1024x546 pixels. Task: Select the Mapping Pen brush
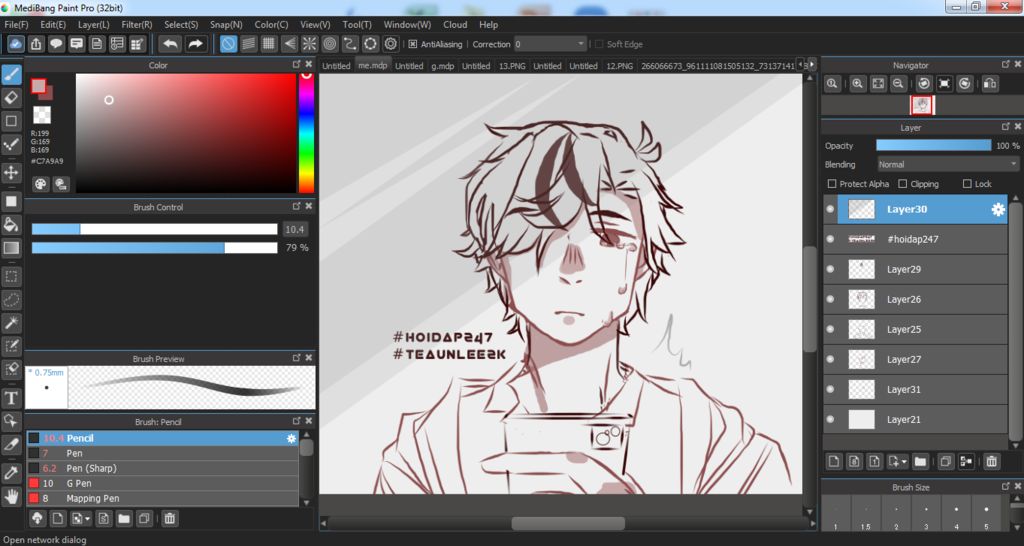point(163,498)
